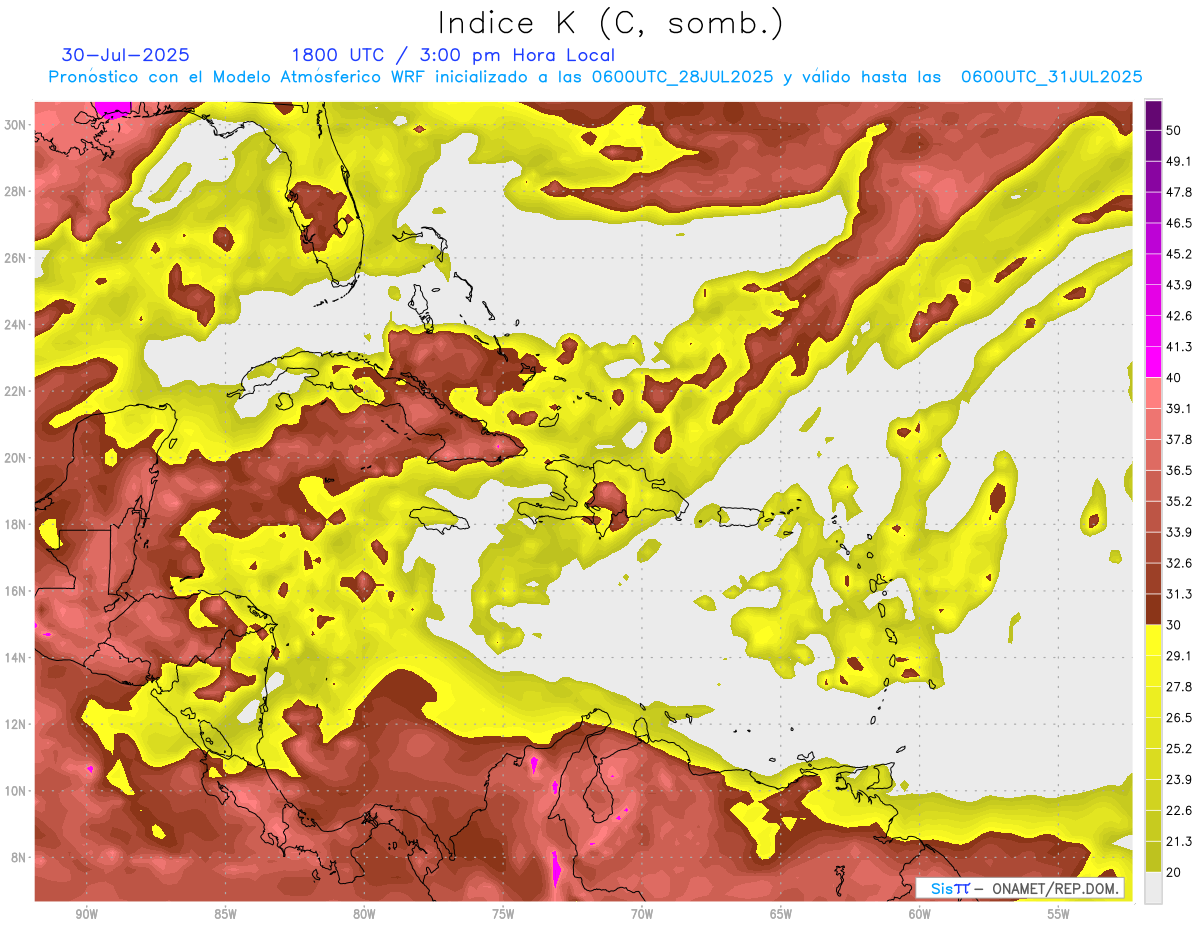Click the "45.2" color scale label
The height and width of the screenshot is (927, 1200).
1179,255
